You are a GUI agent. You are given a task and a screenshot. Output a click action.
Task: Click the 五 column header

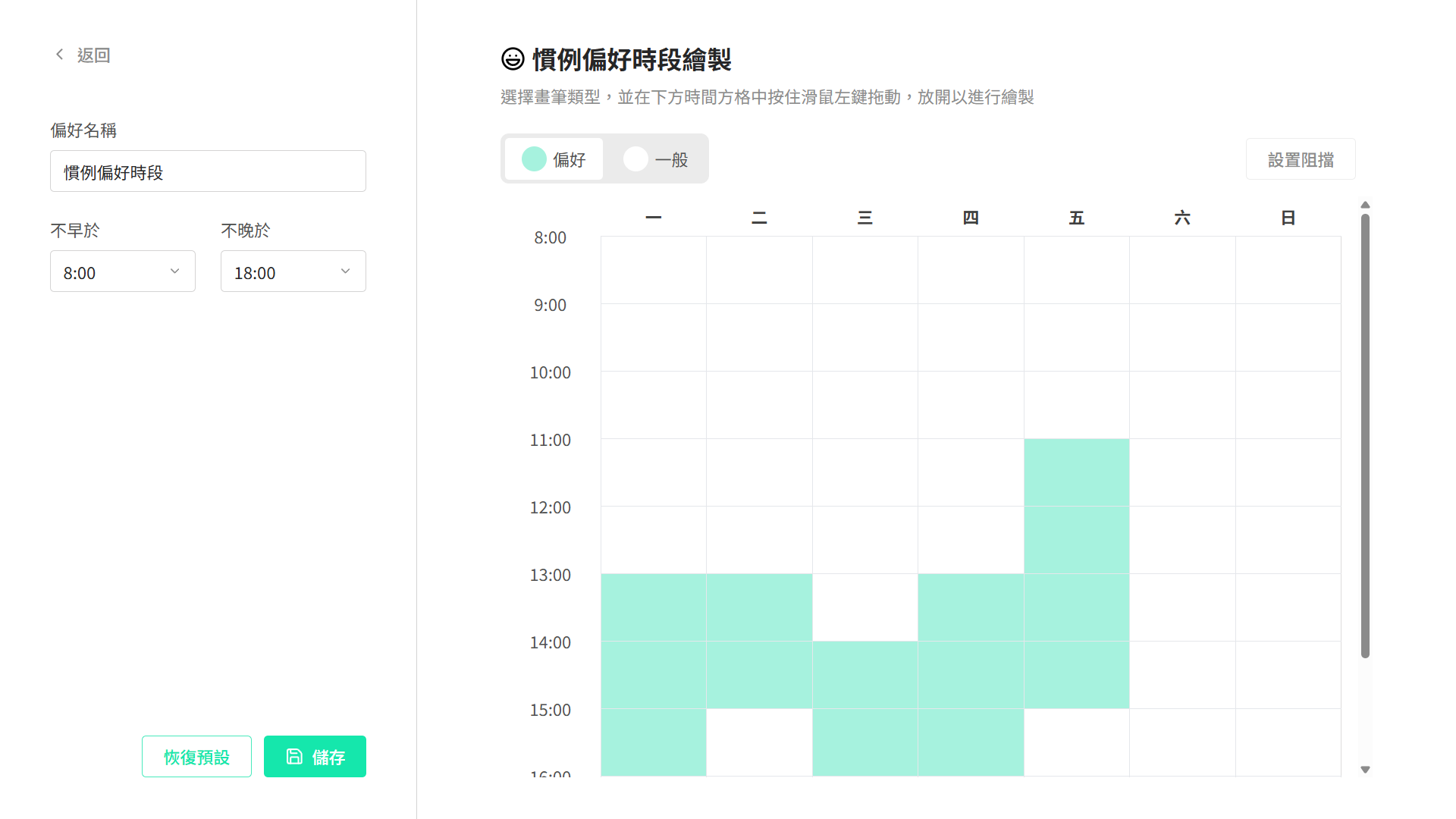coord(1077,218)
